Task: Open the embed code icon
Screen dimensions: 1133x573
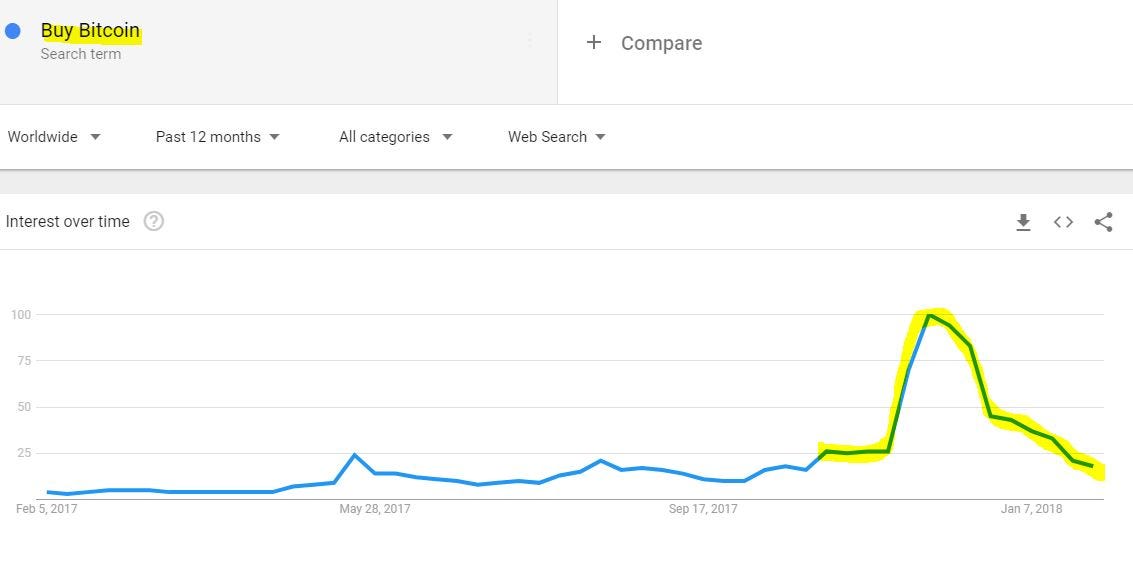Action: tap(1063, 222)
